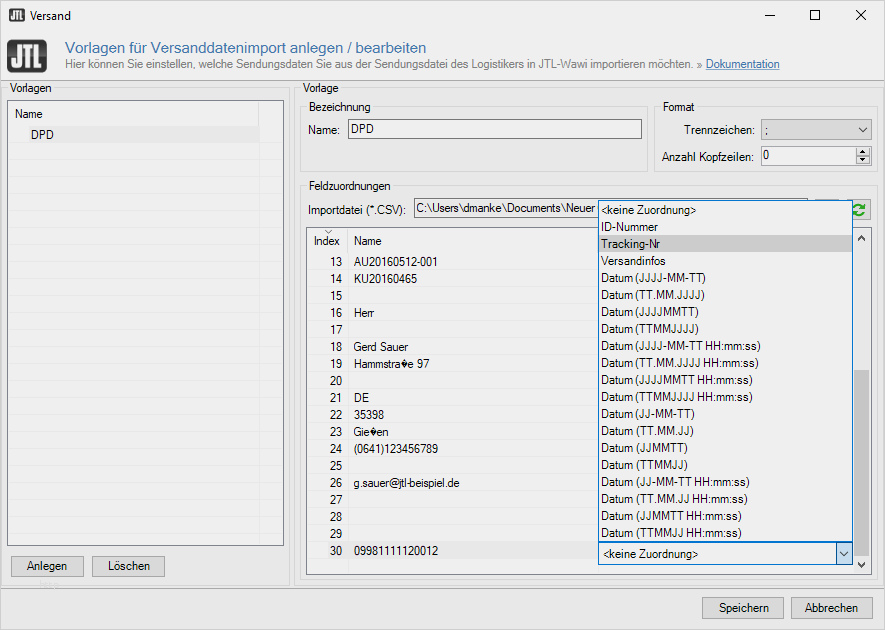The image size is (885, 630).
Task: Pick Datum (TTMMJJJJ) option
Action: (725, 329)
